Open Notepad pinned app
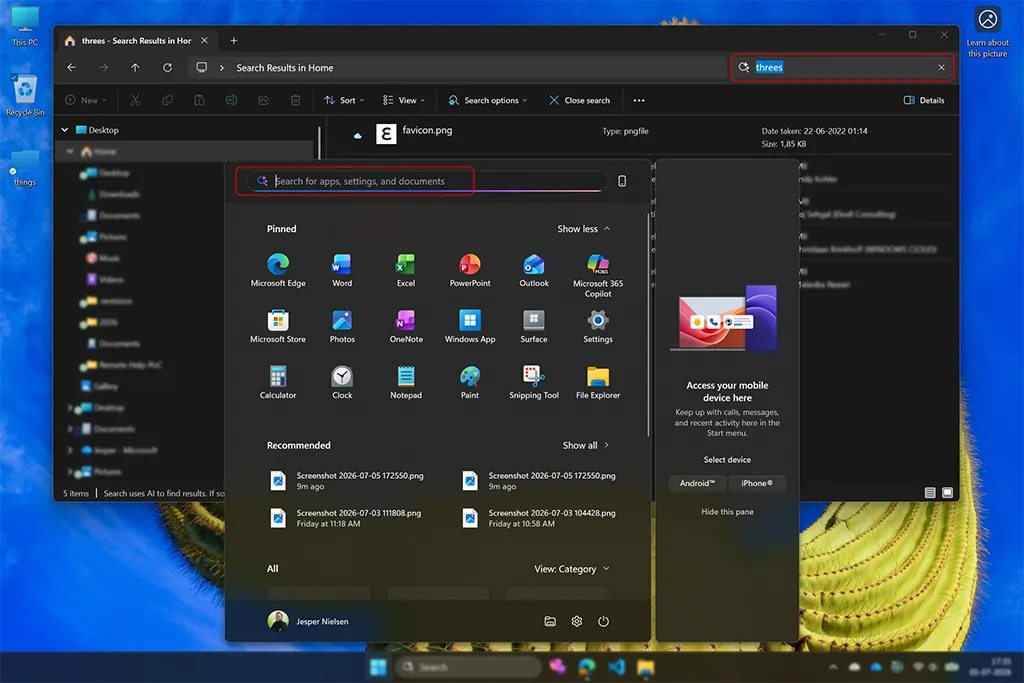This screenshot has width=1024, height=683. (x=406, y=382)
